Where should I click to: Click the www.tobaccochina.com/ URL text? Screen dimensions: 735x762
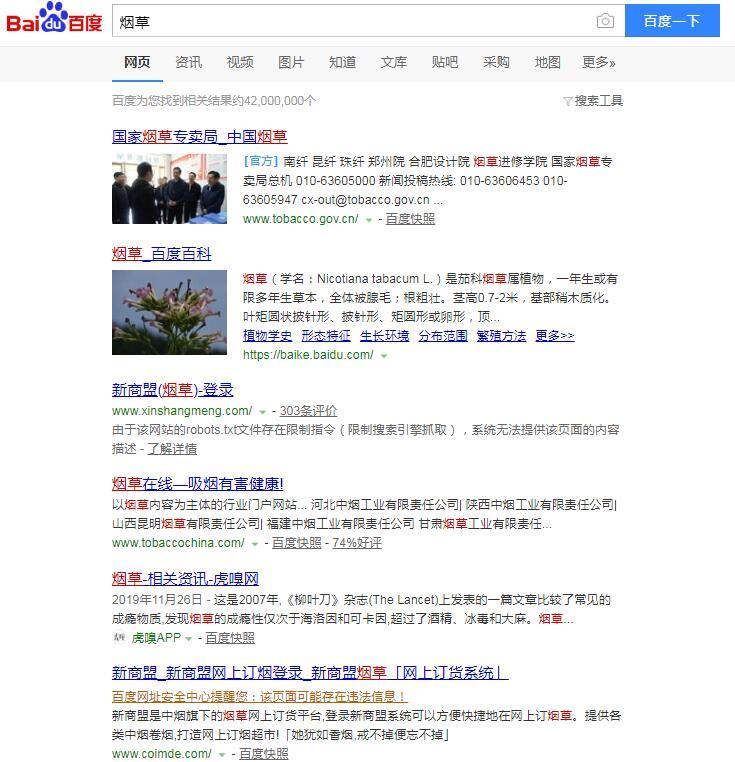click(178, 543)
